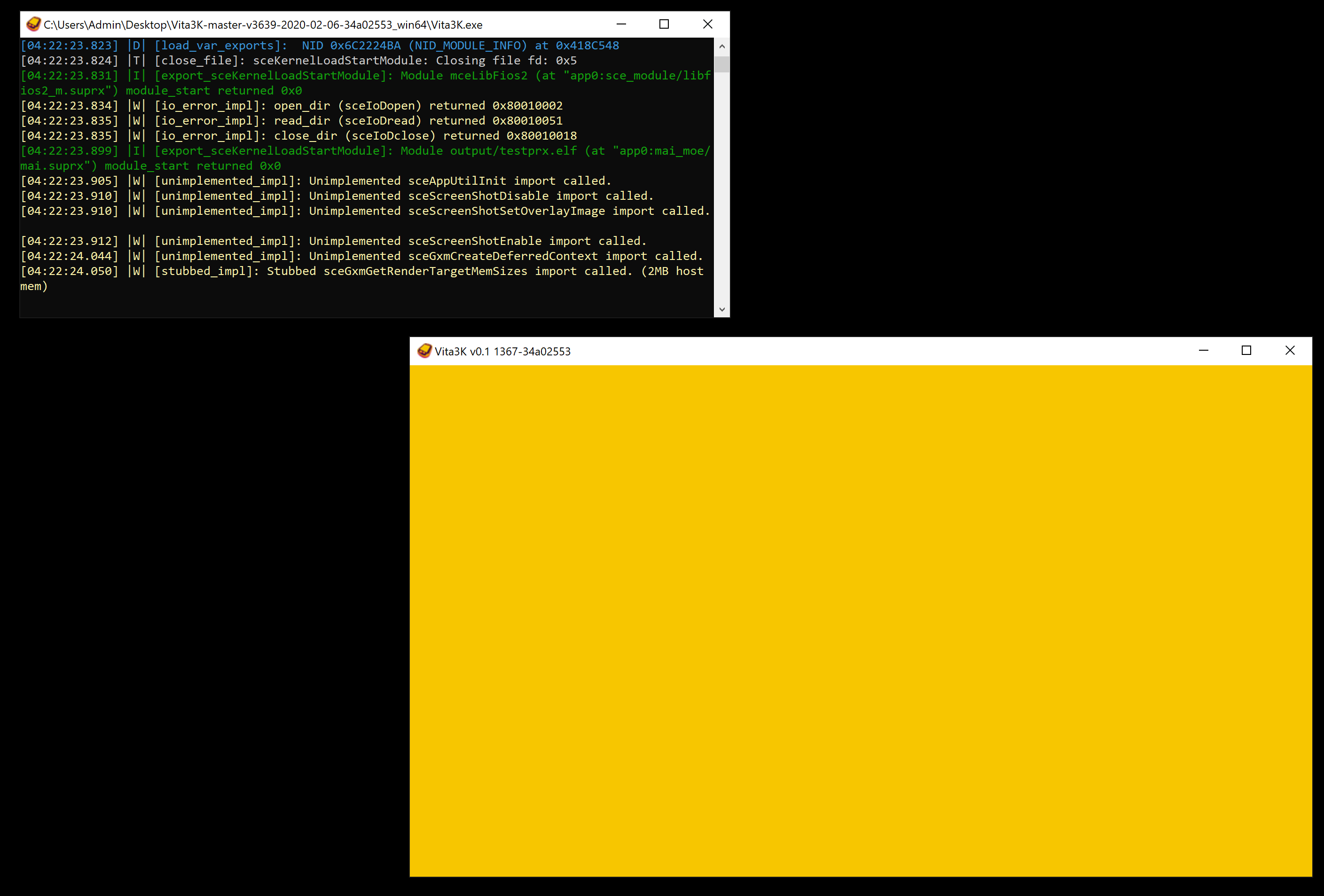Click the sceAppUtilInit unimplemented log line
Viewport: 1324px width, 896px height.
316,181
